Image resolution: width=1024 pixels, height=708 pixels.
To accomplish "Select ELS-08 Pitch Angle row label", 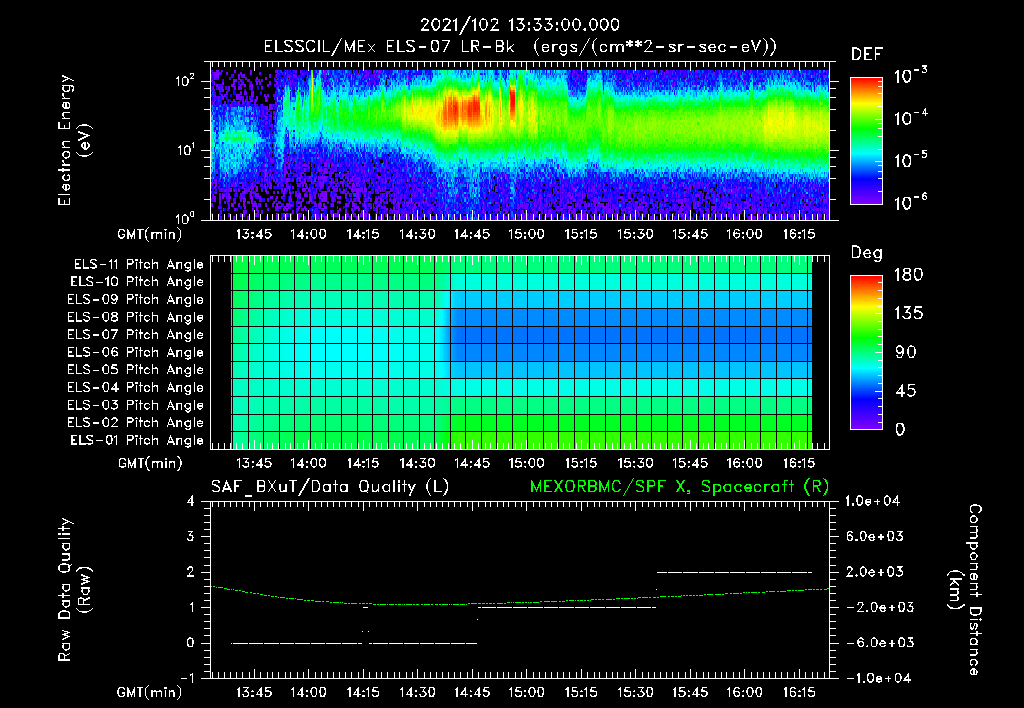I will (x=135, y=317).
